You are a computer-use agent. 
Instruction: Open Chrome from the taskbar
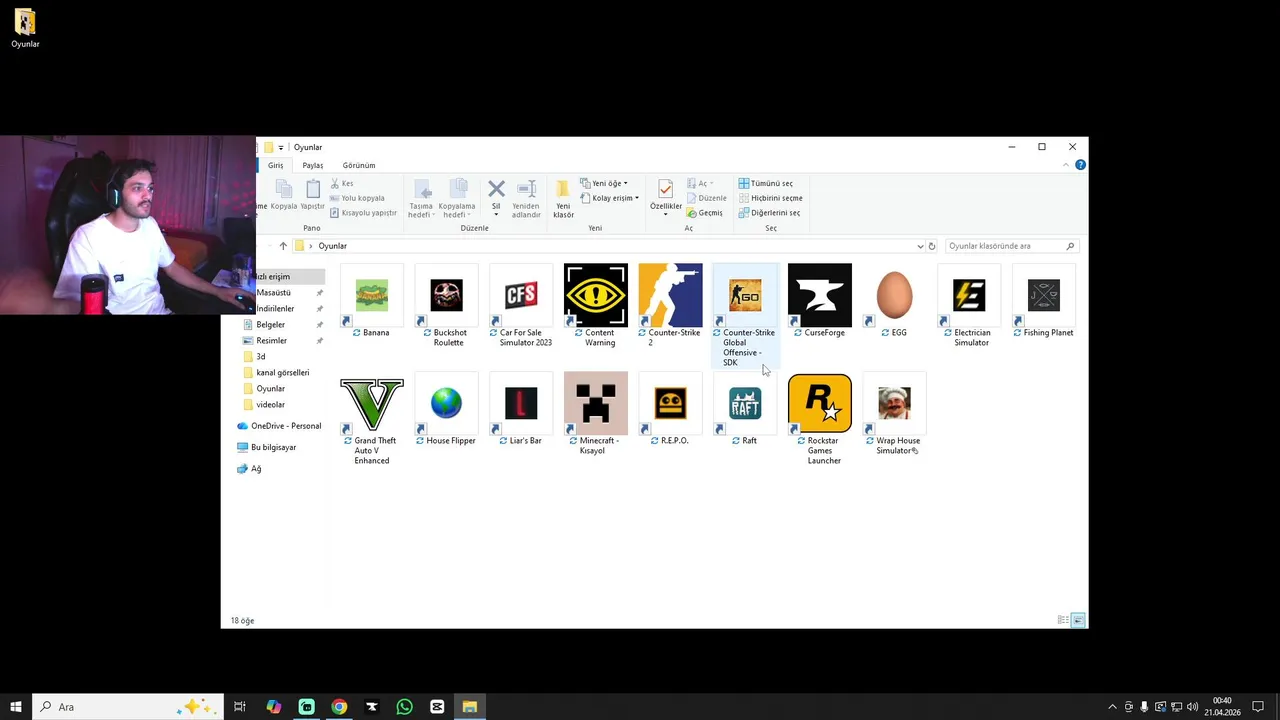click(x=339, y=707)
